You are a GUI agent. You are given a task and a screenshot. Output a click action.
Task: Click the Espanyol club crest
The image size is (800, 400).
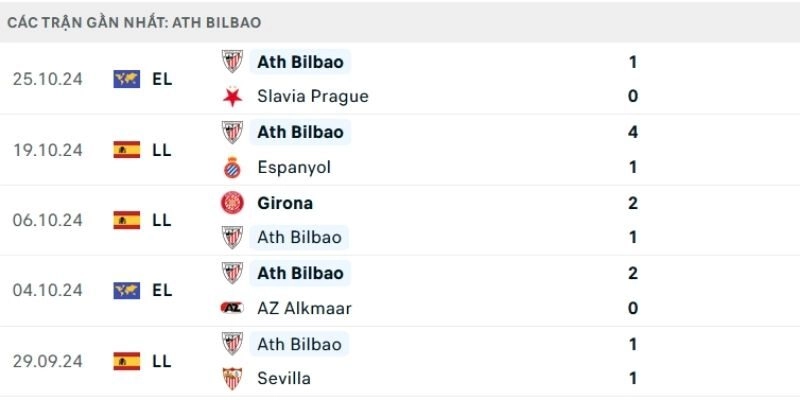[232, 167]
